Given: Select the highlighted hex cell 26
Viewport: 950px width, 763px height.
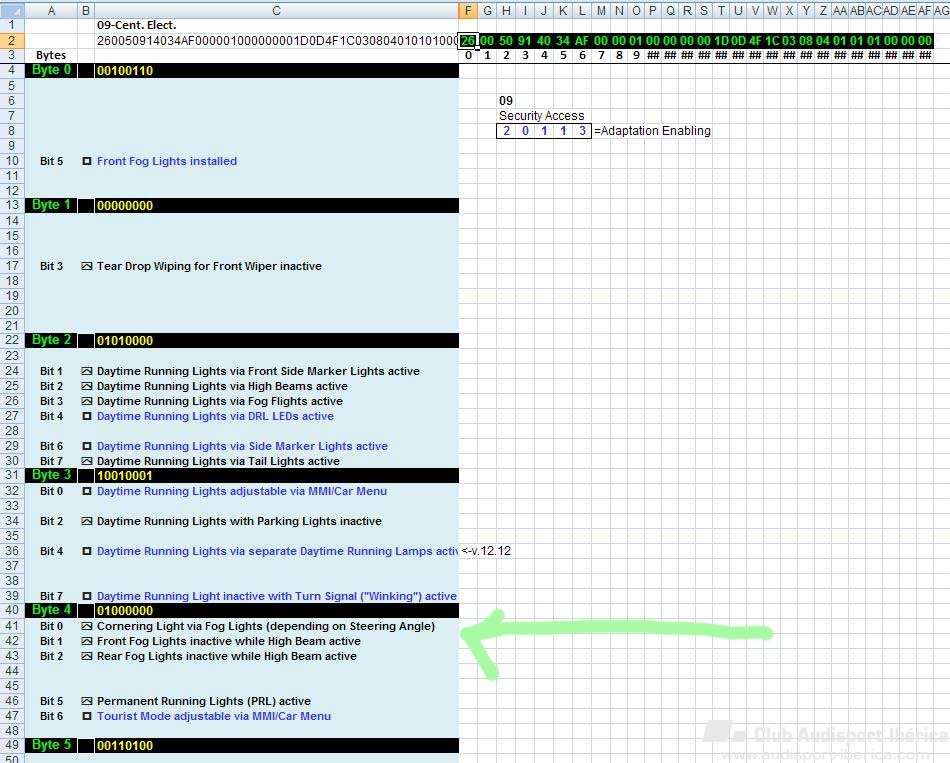Looking at the screenshot, I should pos(468,41).
